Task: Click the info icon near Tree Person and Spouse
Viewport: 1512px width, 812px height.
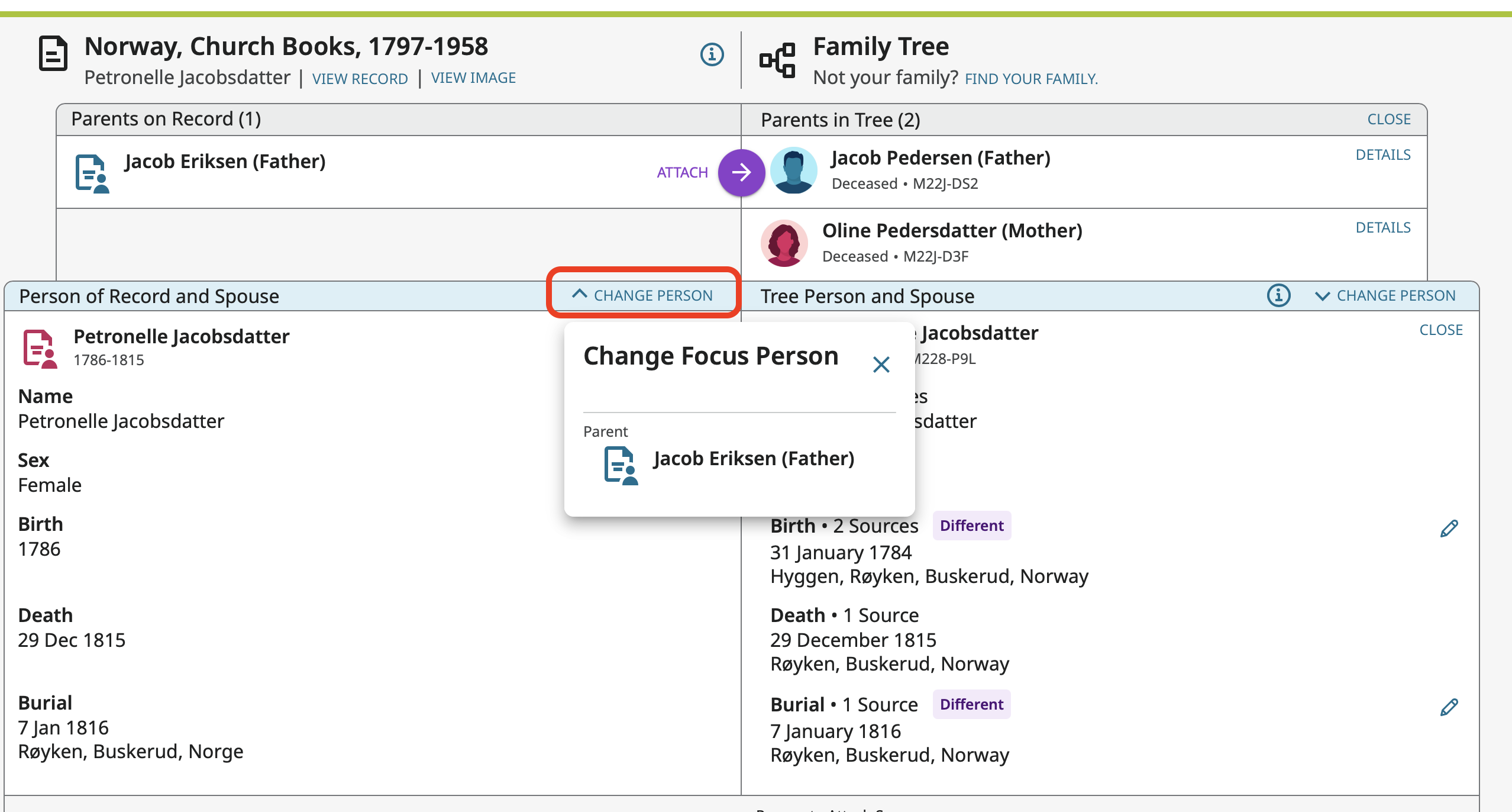Action: (x=1278, y=295)
